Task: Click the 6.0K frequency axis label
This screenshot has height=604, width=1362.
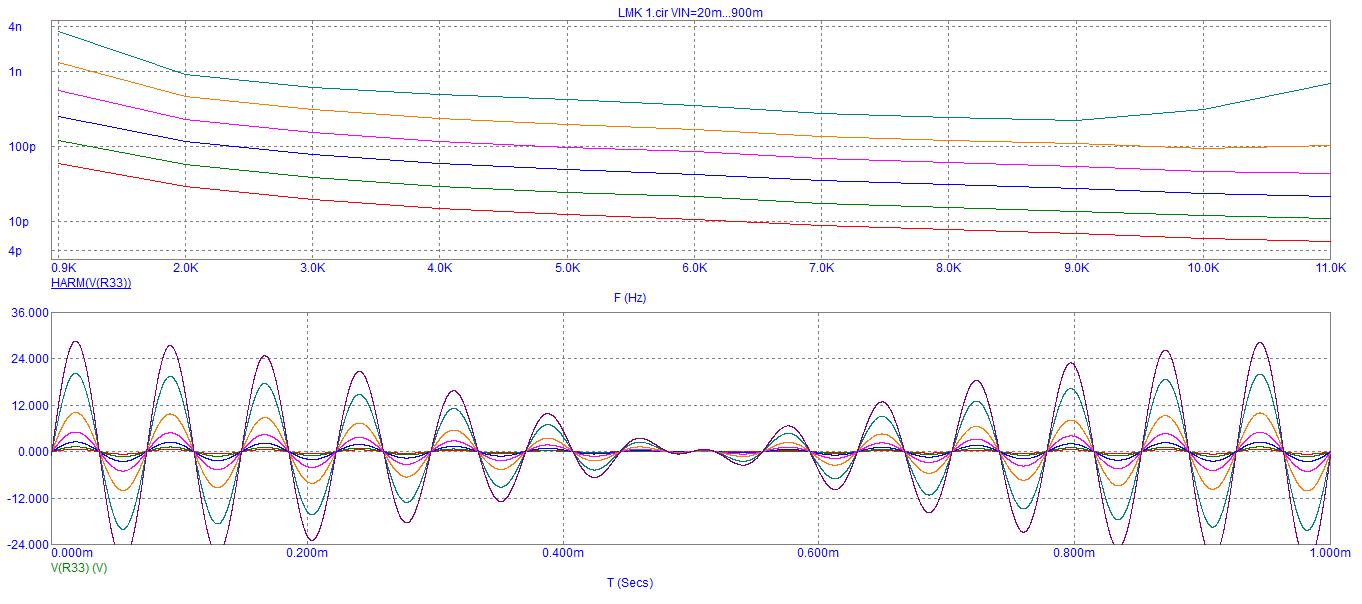Action: 694,269
